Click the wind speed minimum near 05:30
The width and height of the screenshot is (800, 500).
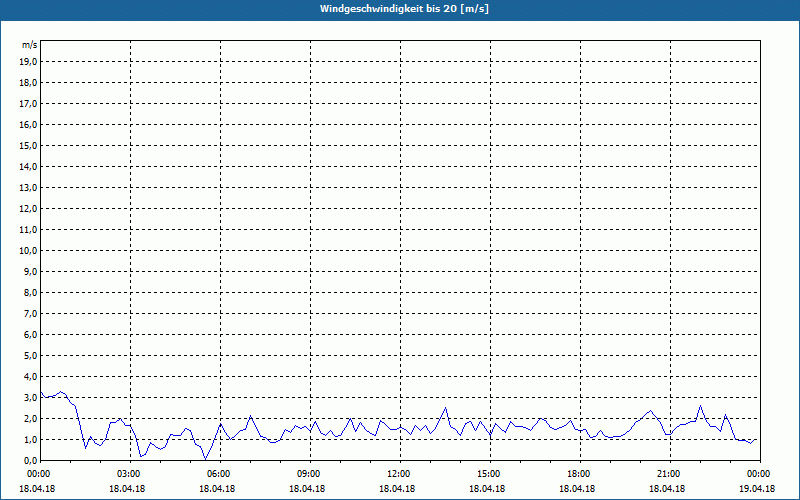tap(206, 459)
